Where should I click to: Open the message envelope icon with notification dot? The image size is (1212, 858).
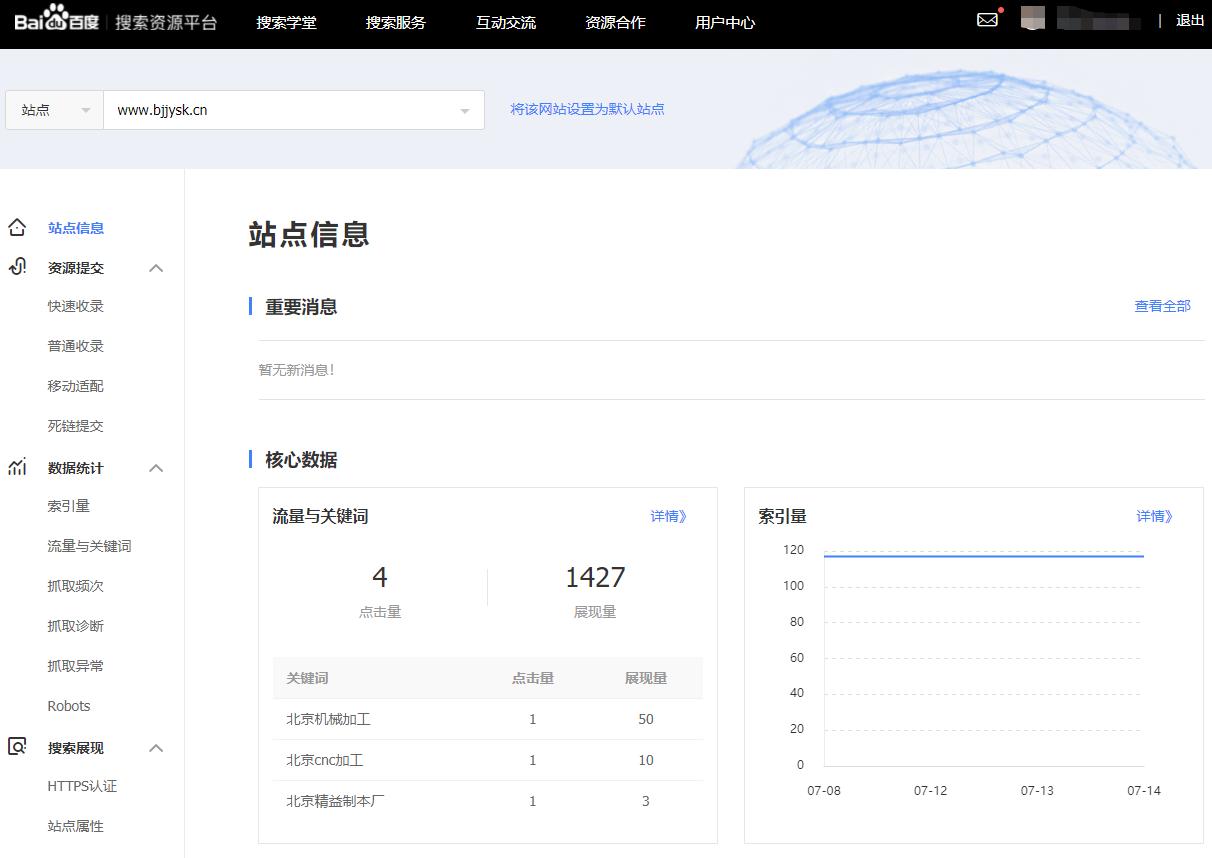tap(987, 19)
